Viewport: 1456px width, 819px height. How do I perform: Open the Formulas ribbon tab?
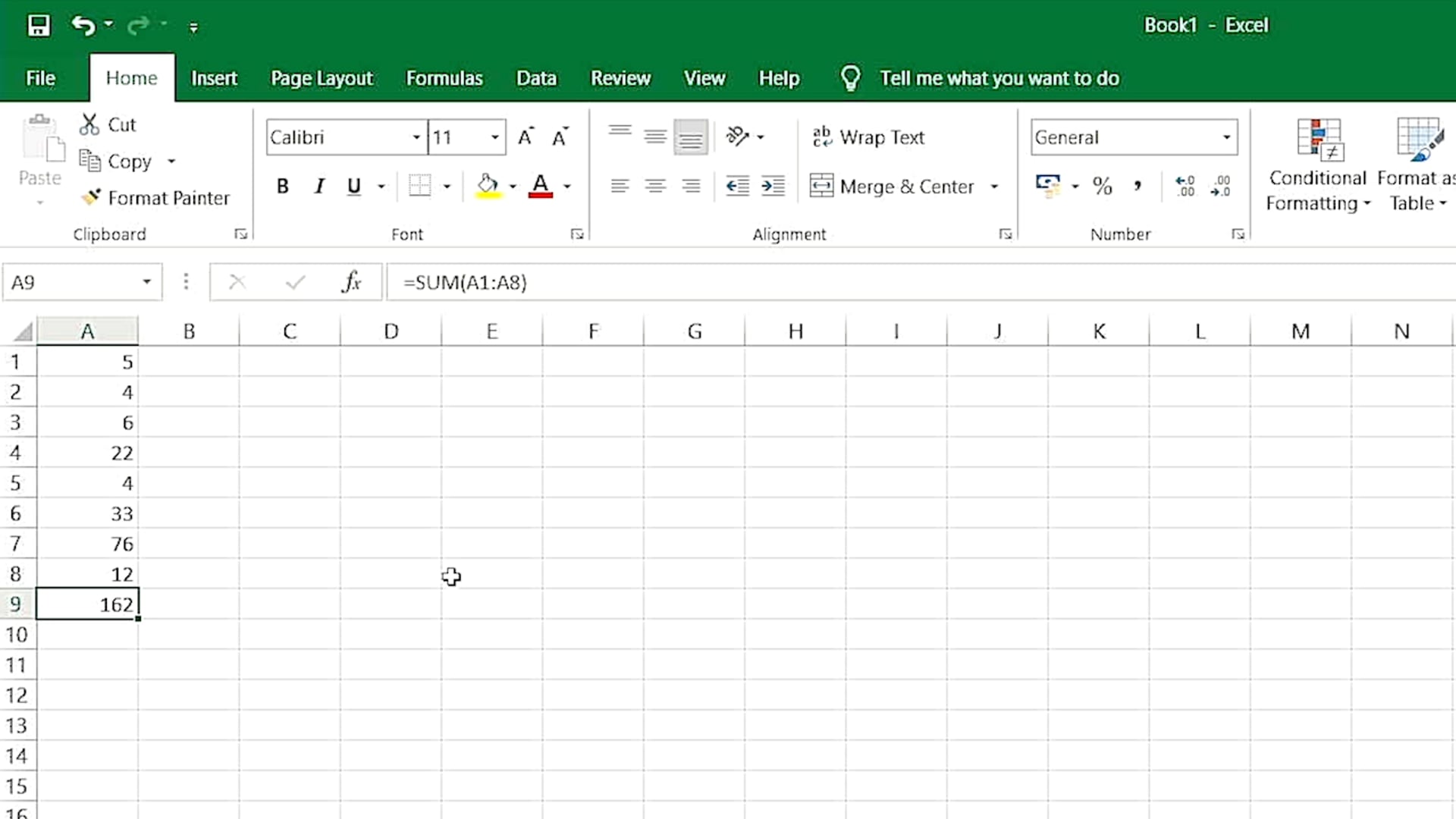[444, 78]
